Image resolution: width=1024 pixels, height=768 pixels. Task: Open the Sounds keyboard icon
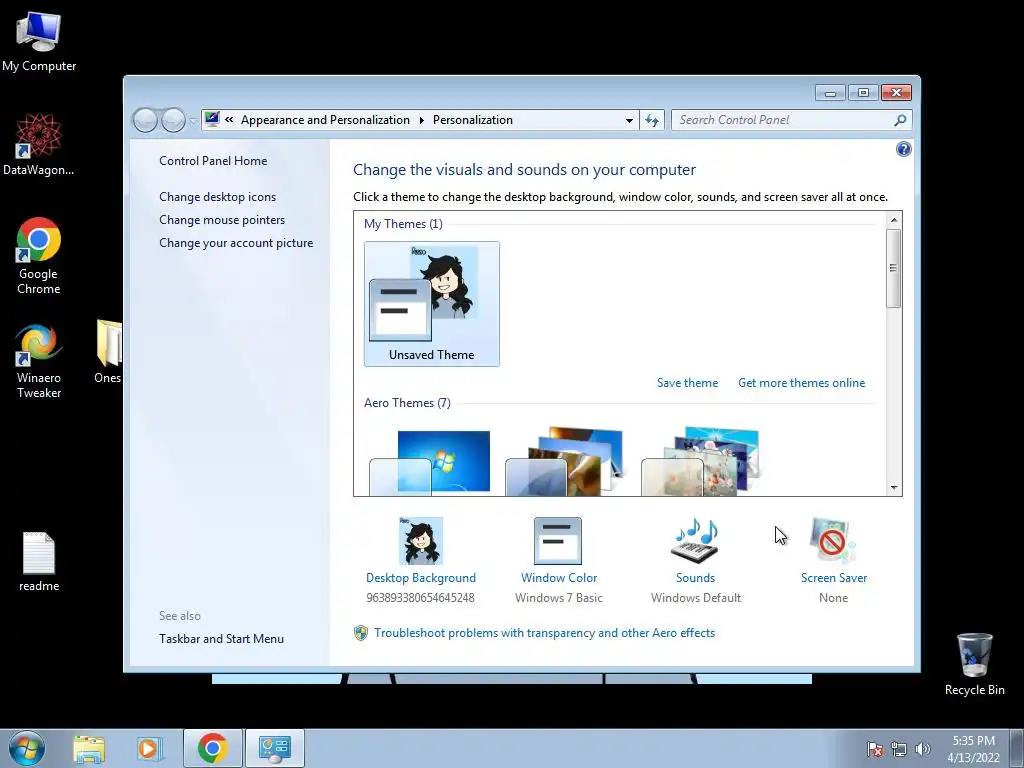click(x=695, y=541)
